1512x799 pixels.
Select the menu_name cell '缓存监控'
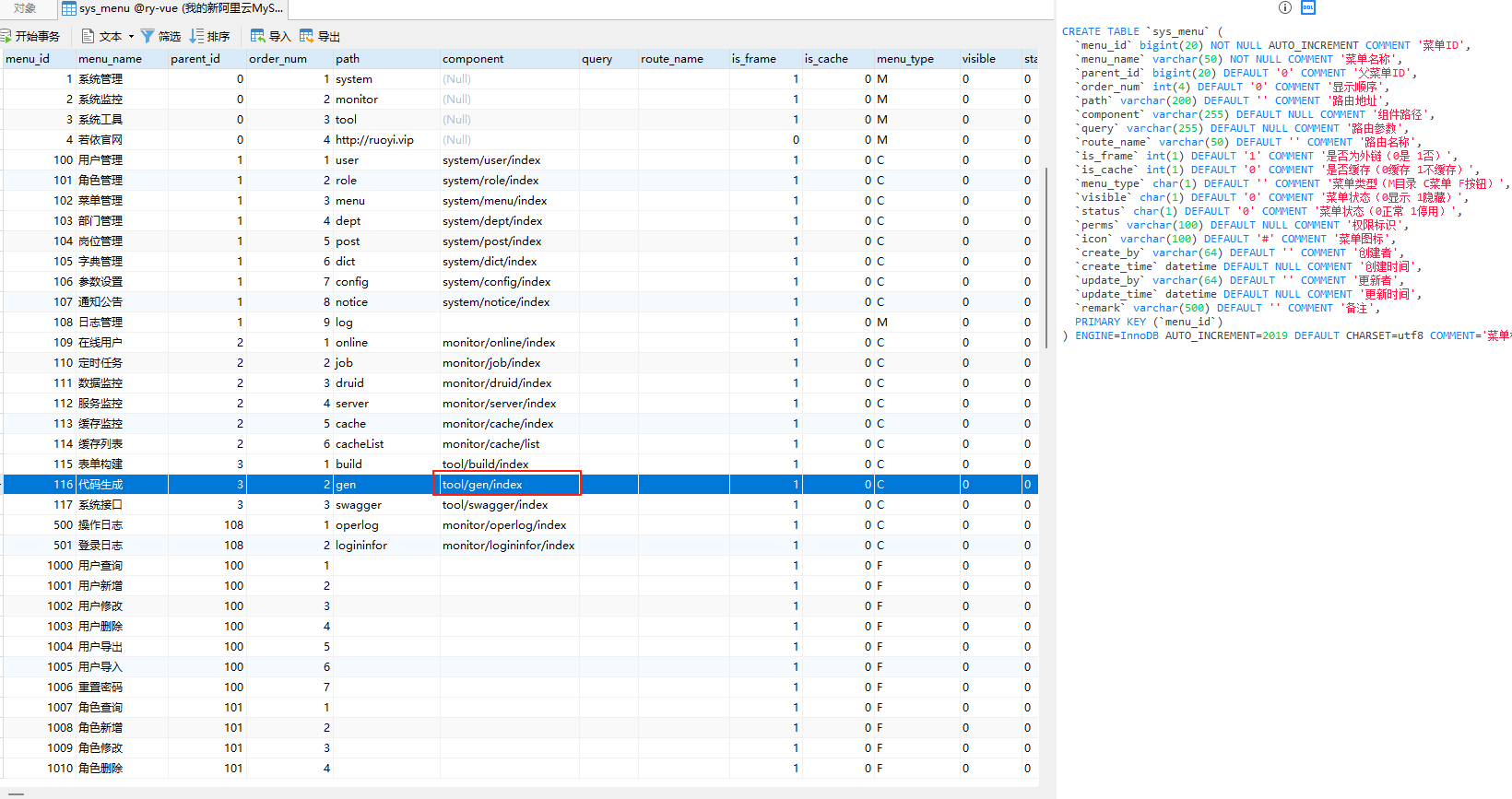[122, 423]
